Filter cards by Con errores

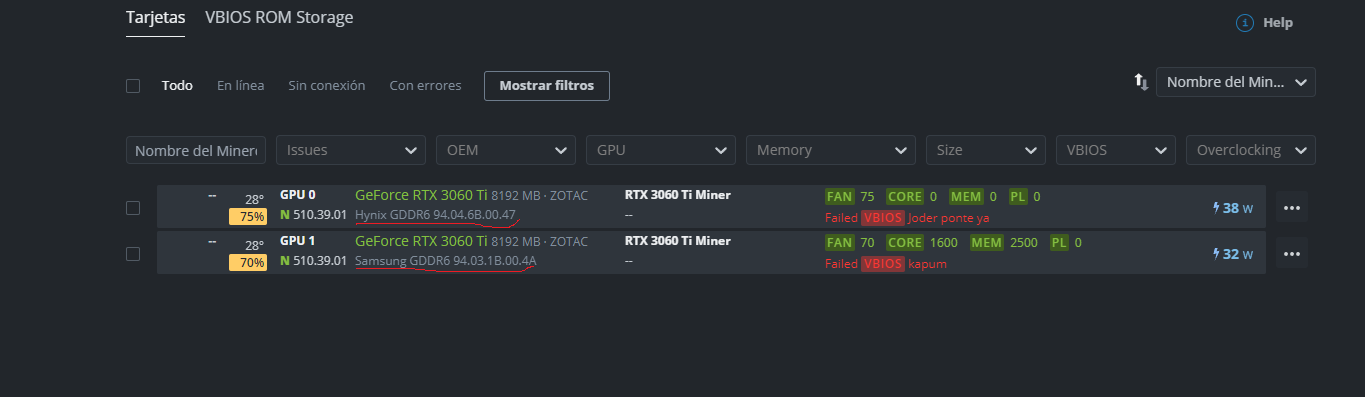(426, 86)
